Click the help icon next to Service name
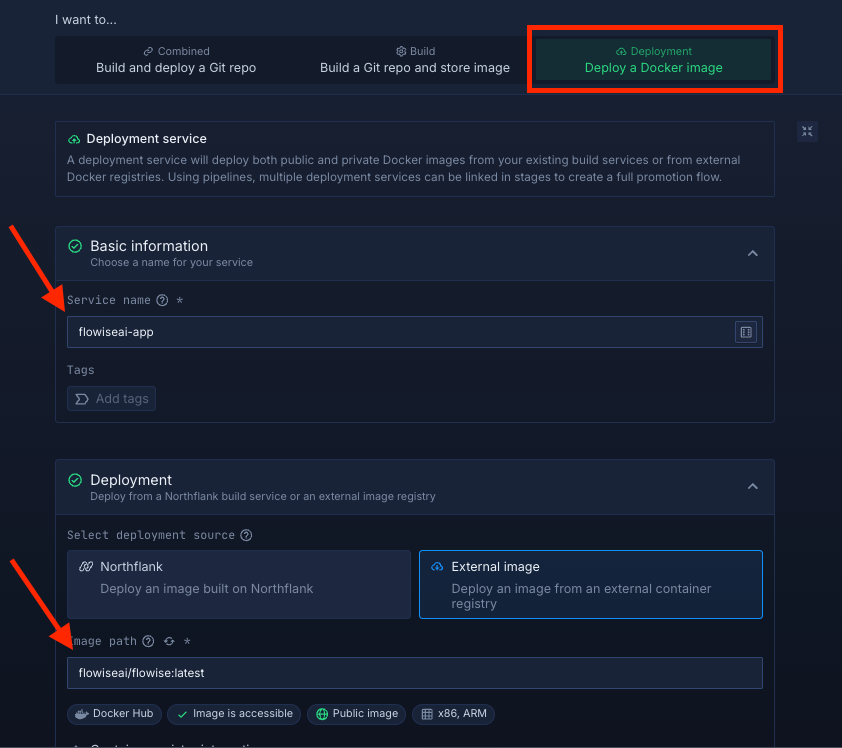The image size is (842, 748). point(162,300)
